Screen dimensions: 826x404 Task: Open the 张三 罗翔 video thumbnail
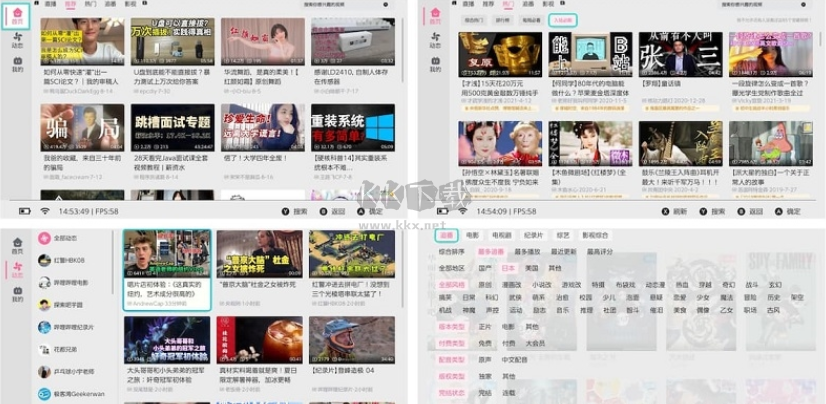680,55
